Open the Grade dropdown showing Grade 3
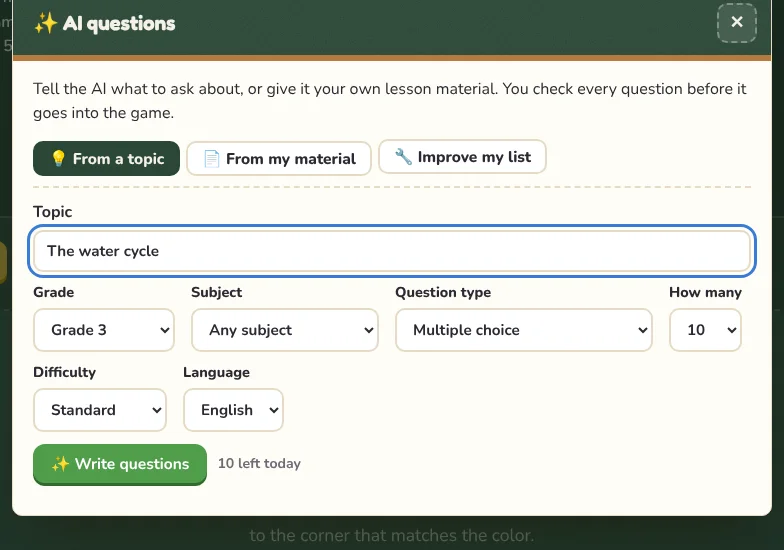This screenshot has height=550, width=784. 104,330
